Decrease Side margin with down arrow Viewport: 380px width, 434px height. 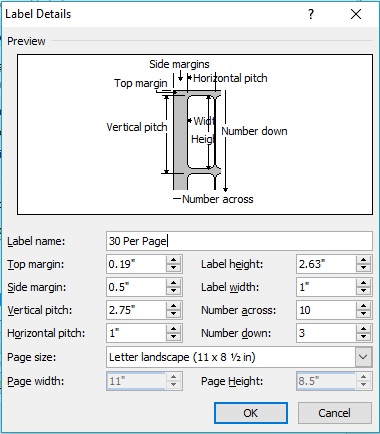[174, 291]
